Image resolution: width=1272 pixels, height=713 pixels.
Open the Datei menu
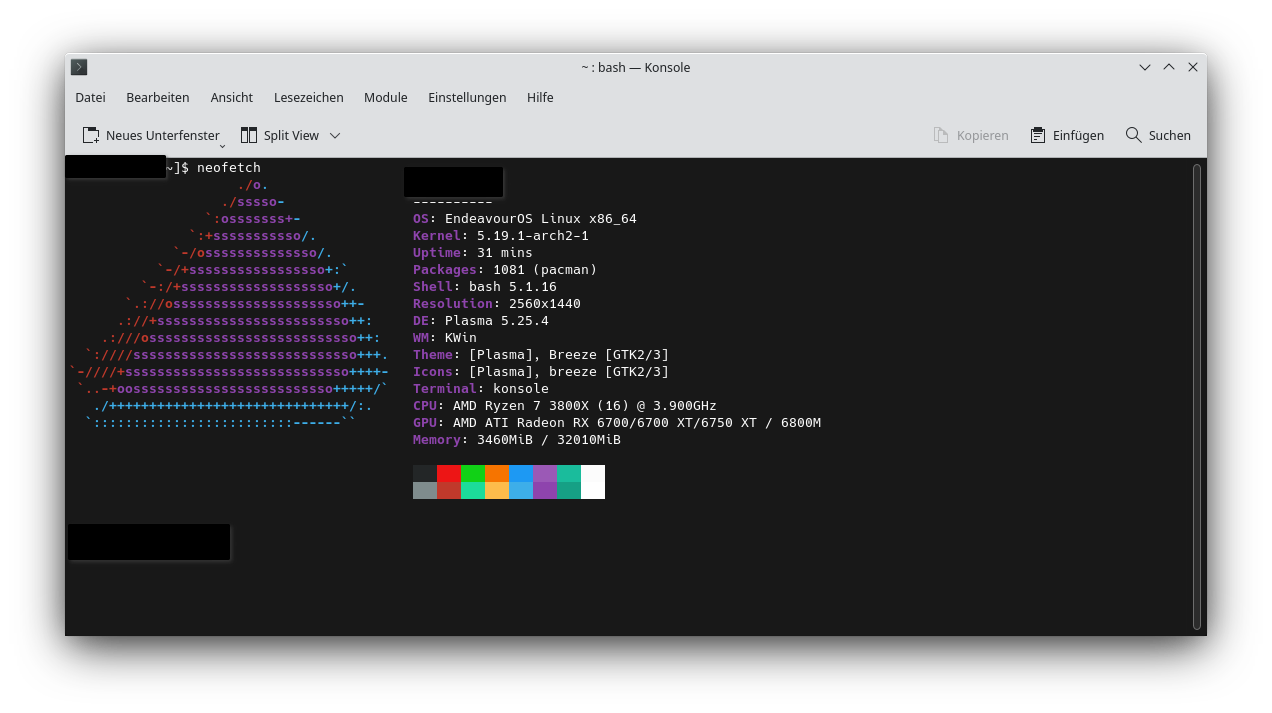pyautogui.click(x=90, y=97)
